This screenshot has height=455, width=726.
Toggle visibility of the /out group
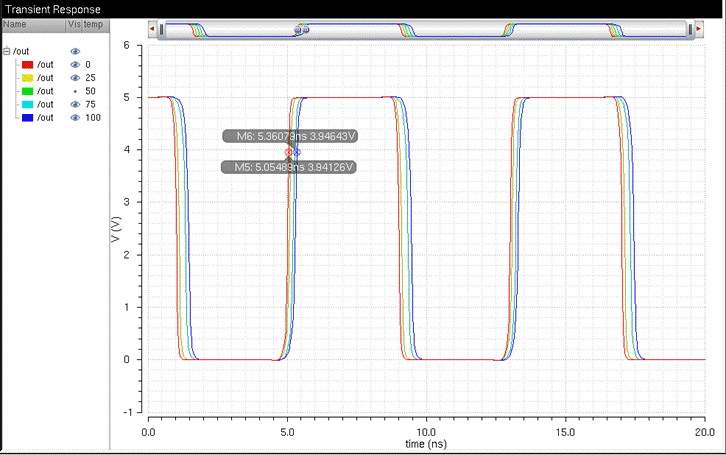75,51
